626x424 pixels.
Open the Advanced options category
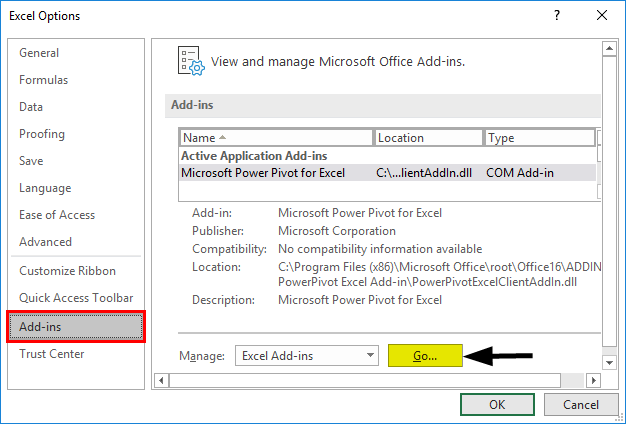(x=76, y=242)
